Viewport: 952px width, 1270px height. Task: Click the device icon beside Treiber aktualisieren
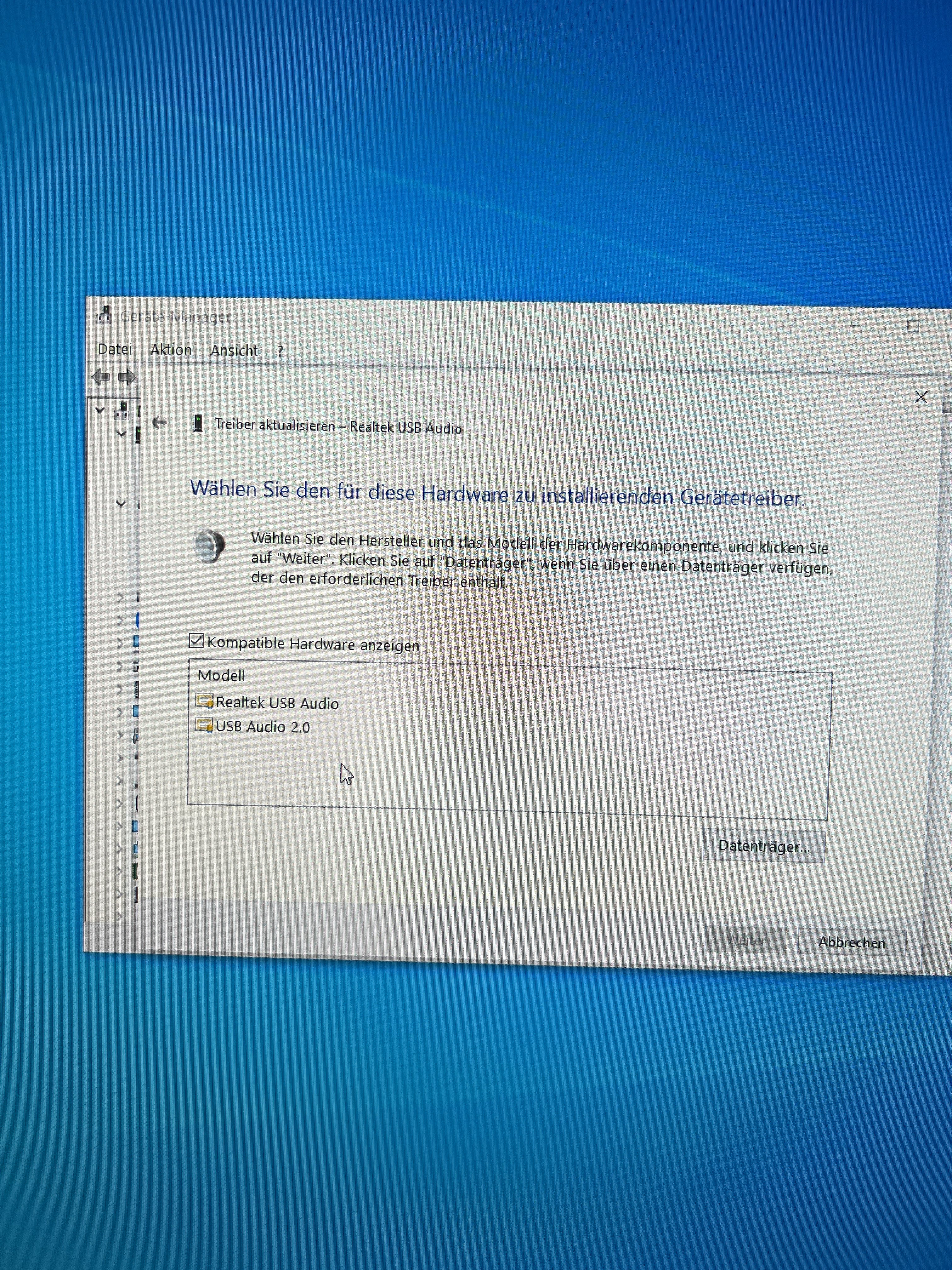point(198,424)
